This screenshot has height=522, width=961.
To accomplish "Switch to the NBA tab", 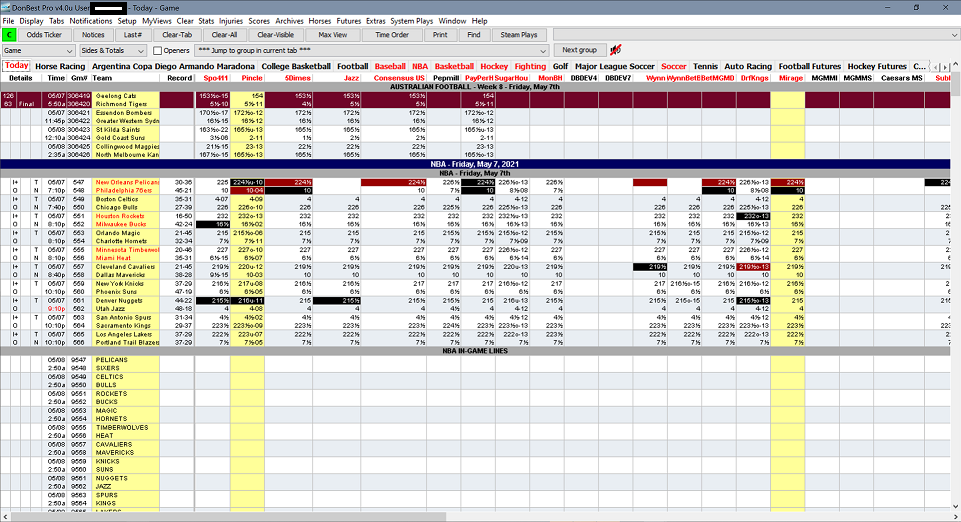I will pyautogui.click(x=420, y=66).
